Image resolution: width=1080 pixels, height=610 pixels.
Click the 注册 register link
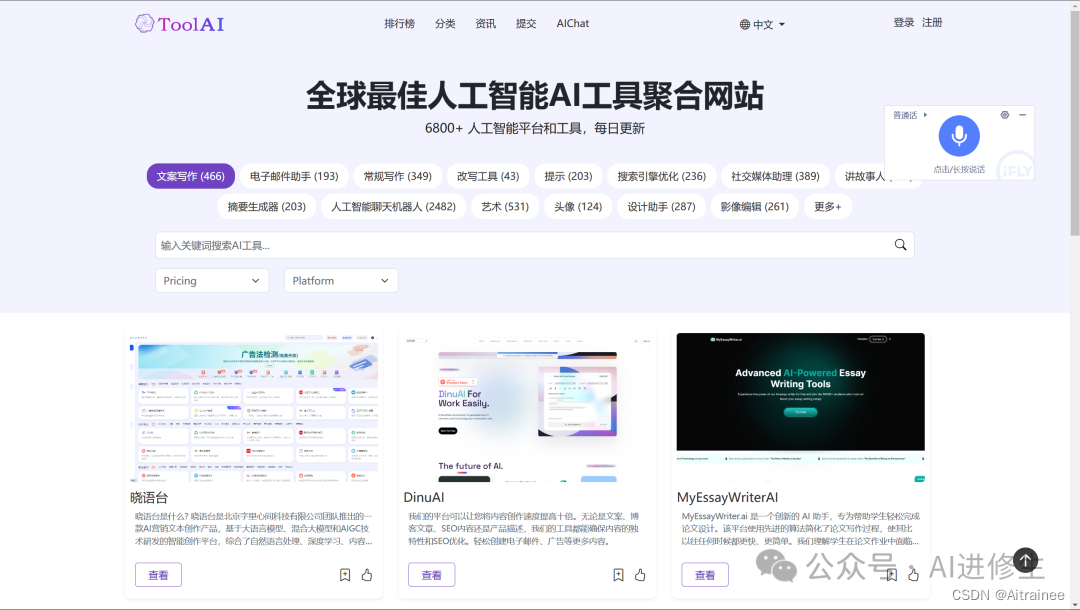[932, 23]
